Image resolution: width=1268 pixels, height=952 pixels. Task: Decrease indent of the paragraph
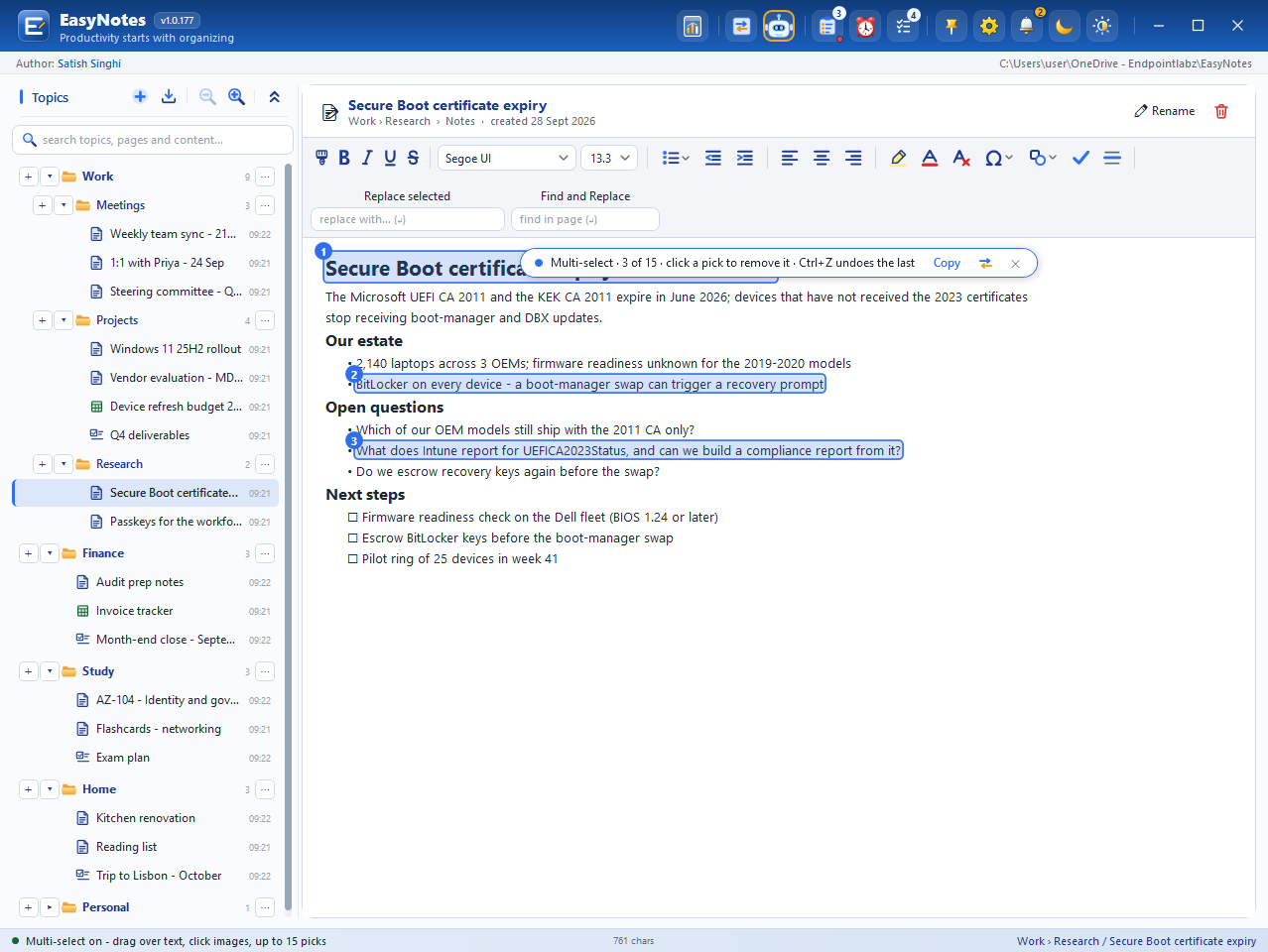coord(713,158)
